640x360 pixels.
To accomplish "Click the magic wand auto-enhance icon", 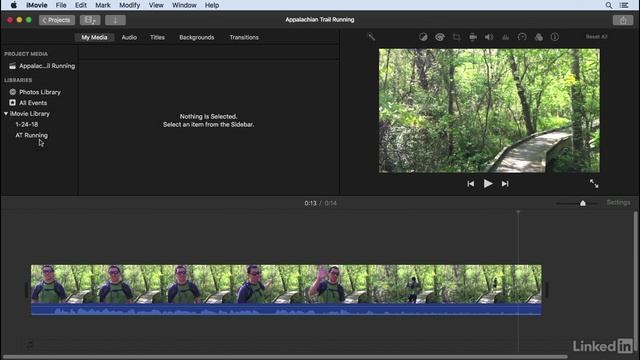I will [x=371, y=37].
